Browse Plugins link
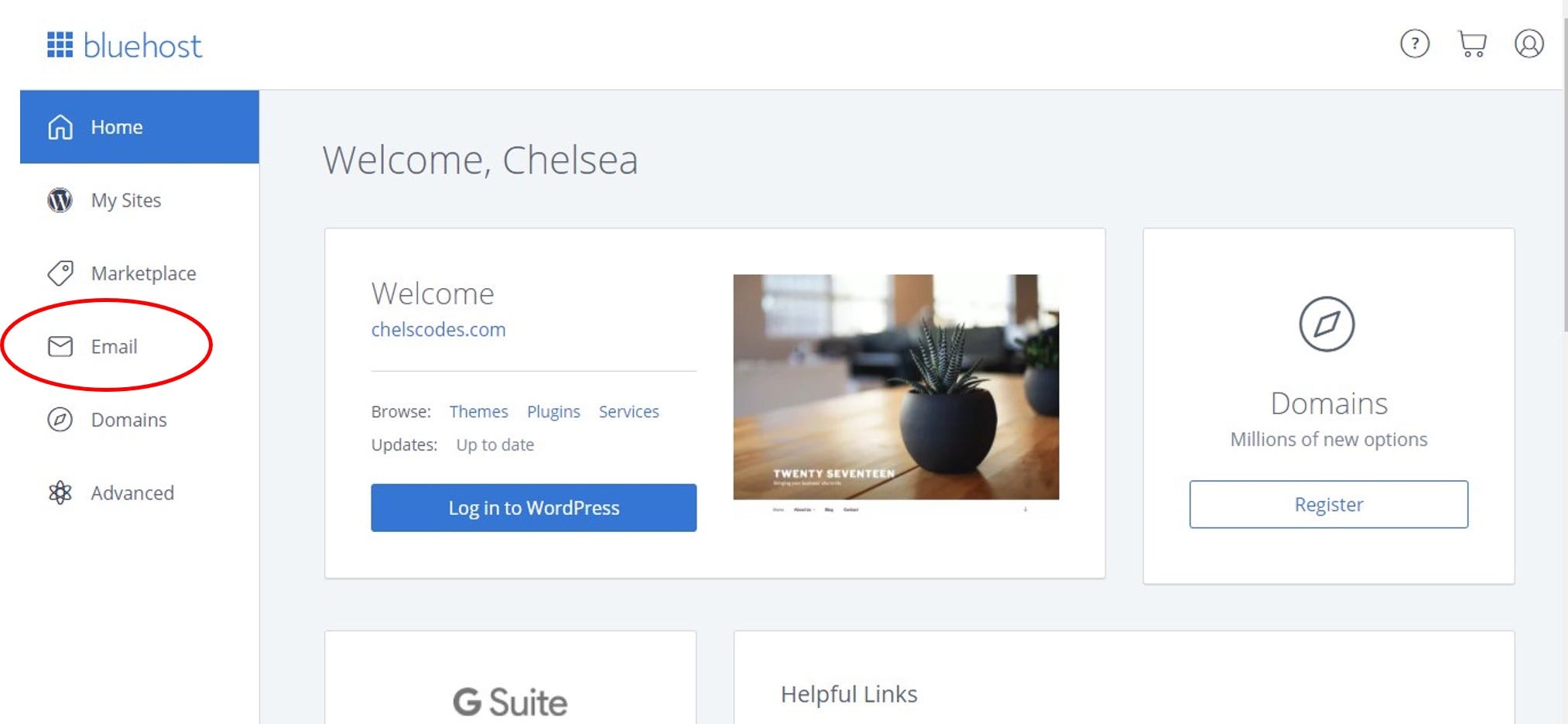The image size is (1568, 724). click(553, 412)
